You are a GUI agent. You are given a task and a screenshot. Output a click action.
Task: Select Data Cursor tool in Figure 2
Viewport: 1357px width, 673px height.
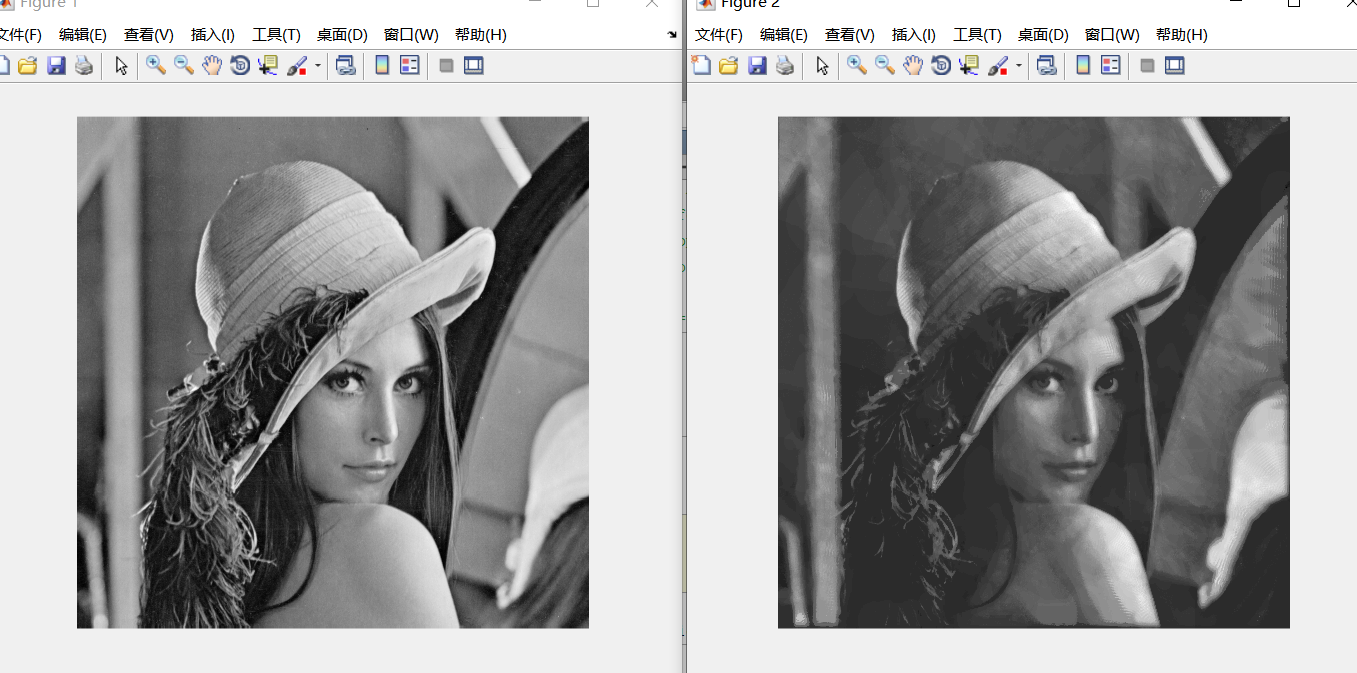pyautogui.click(x=968, y=66)
